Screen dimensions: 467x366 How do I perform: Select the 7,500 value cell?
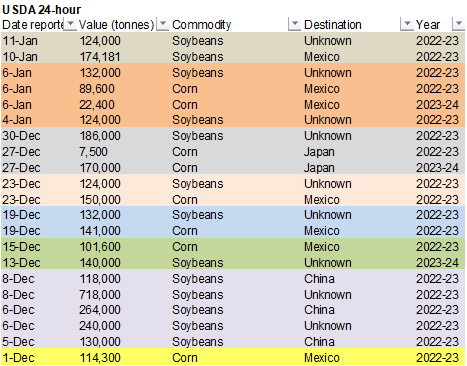click(93, 152)
